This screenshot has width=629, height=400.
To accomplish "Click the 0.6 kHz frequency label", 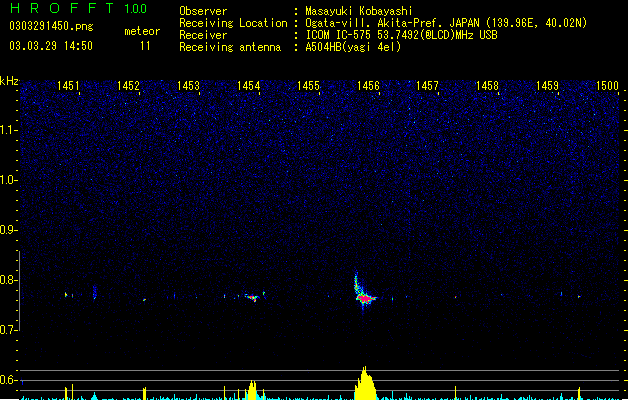I will tap(9, 380).
